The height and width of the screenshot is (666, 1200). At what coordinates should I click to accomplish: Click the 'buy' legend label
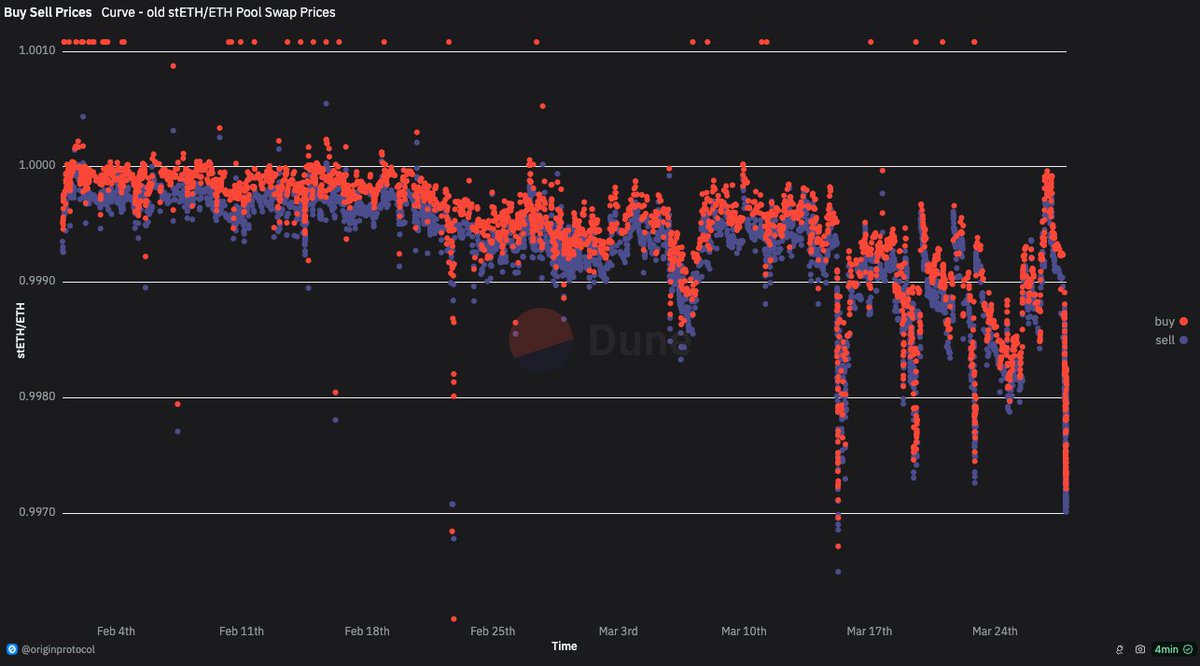pyautogui.click(x=1165, y=322)
